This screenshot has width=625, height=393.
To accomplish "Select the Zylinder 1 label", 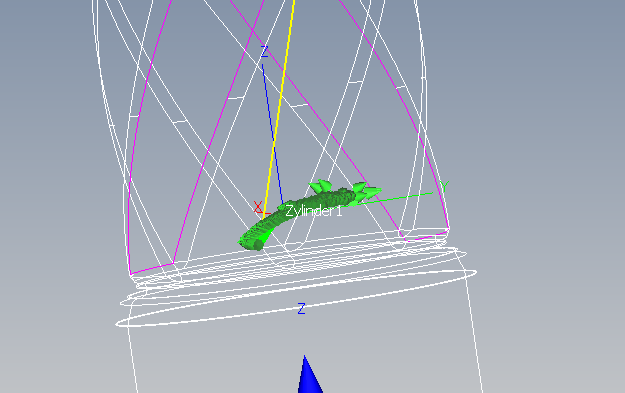I will (314, 211).
